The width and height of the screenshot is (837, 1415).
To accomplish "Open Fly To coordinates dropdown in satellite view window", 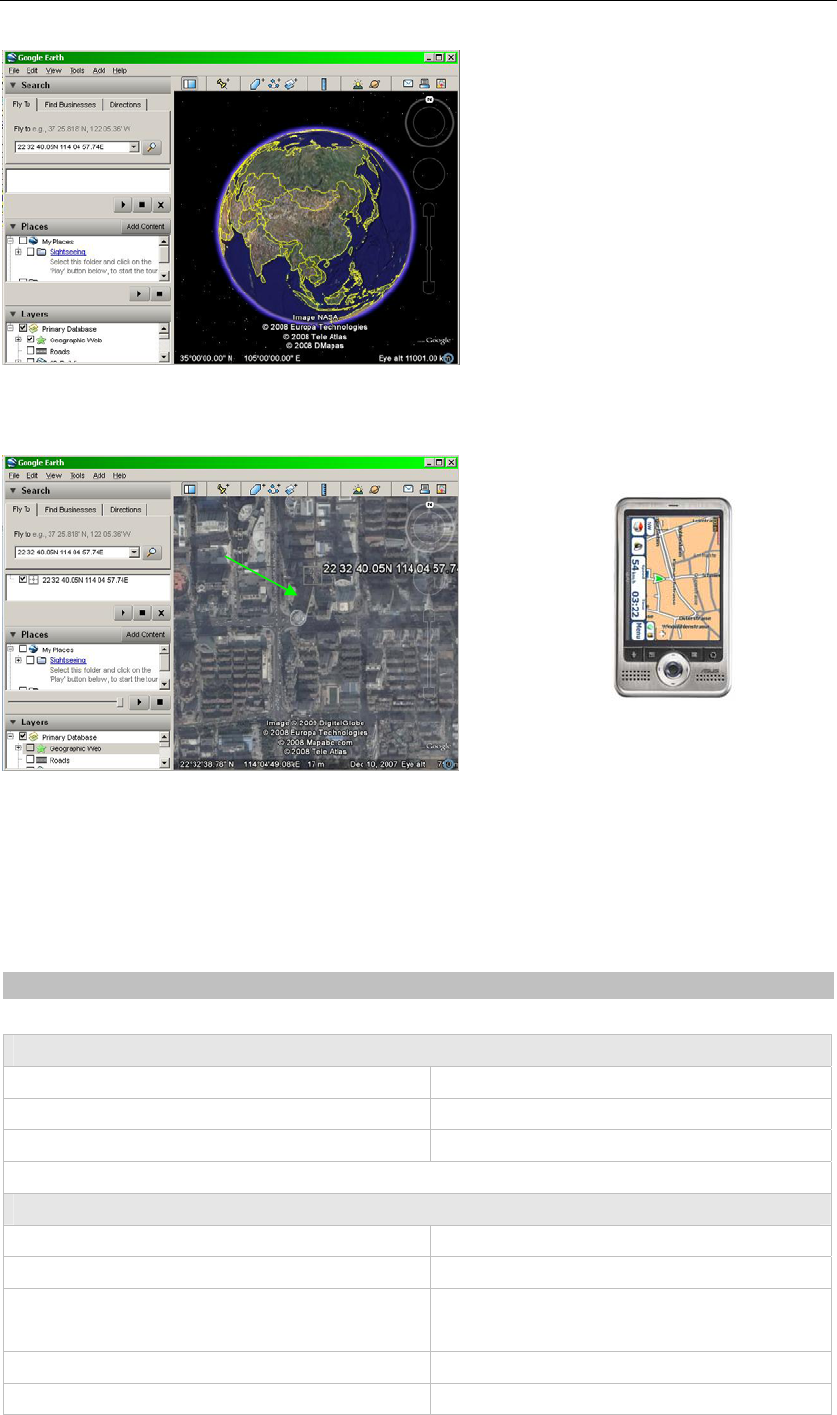I will pyautogui.click(x=134, y=552).
